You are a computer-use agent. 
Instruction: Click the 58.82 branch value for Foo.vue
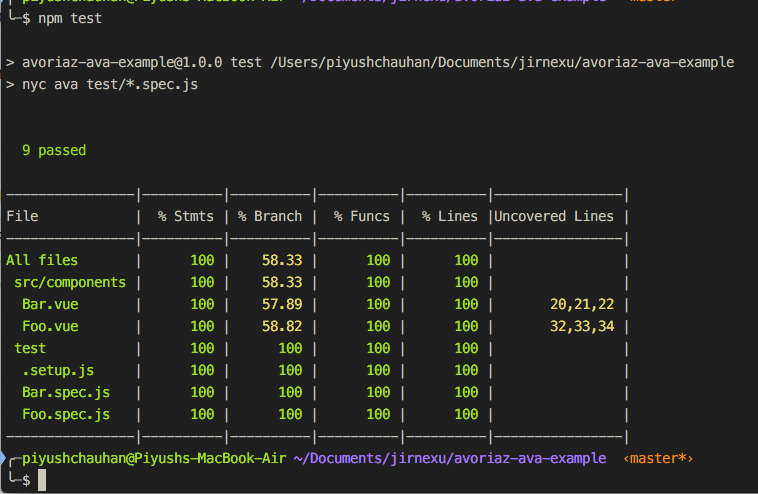click(x=282, y=326)
